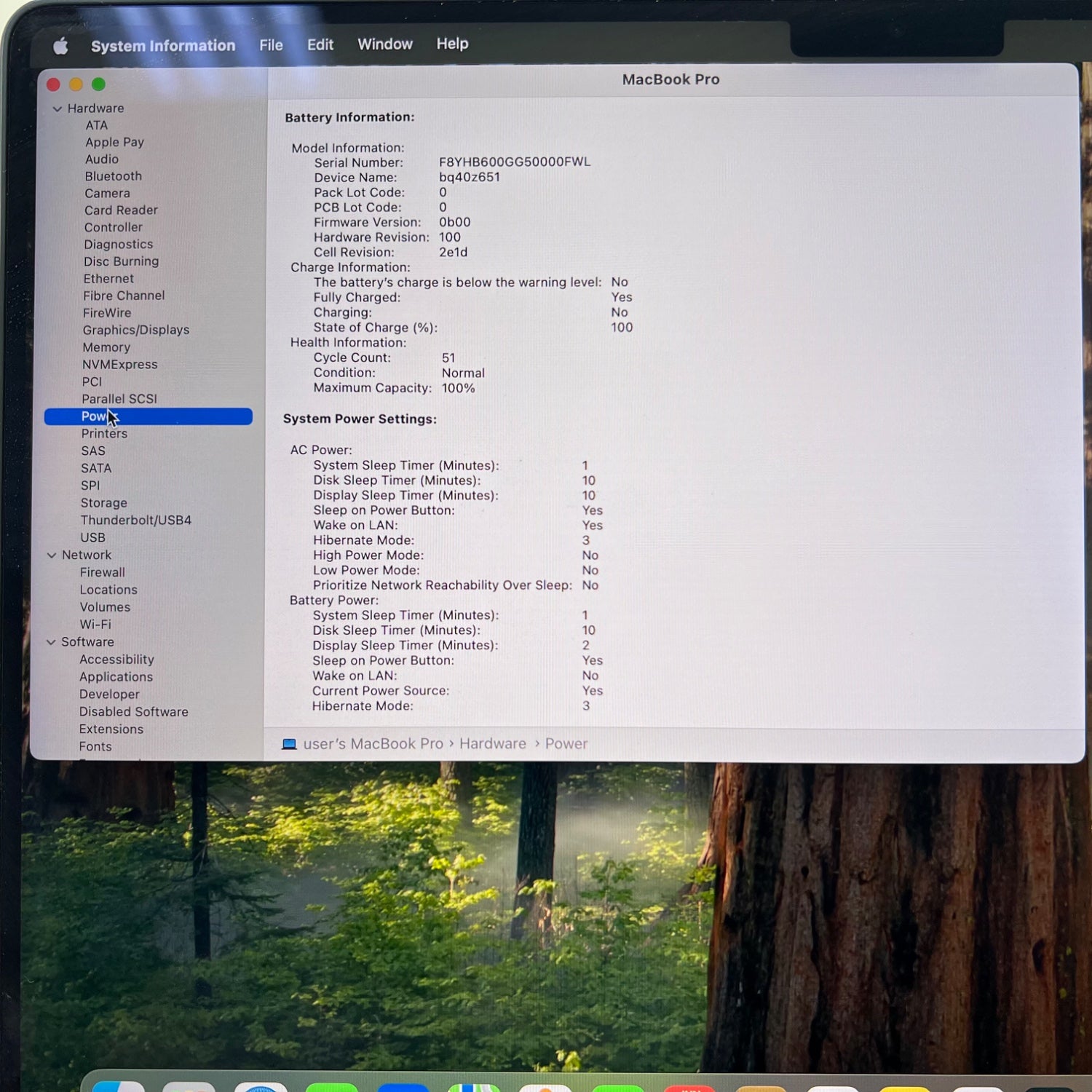Select Memory in the sidebar
Image resolution: width=1092 pixels, height=1092 pixels.
106,348
